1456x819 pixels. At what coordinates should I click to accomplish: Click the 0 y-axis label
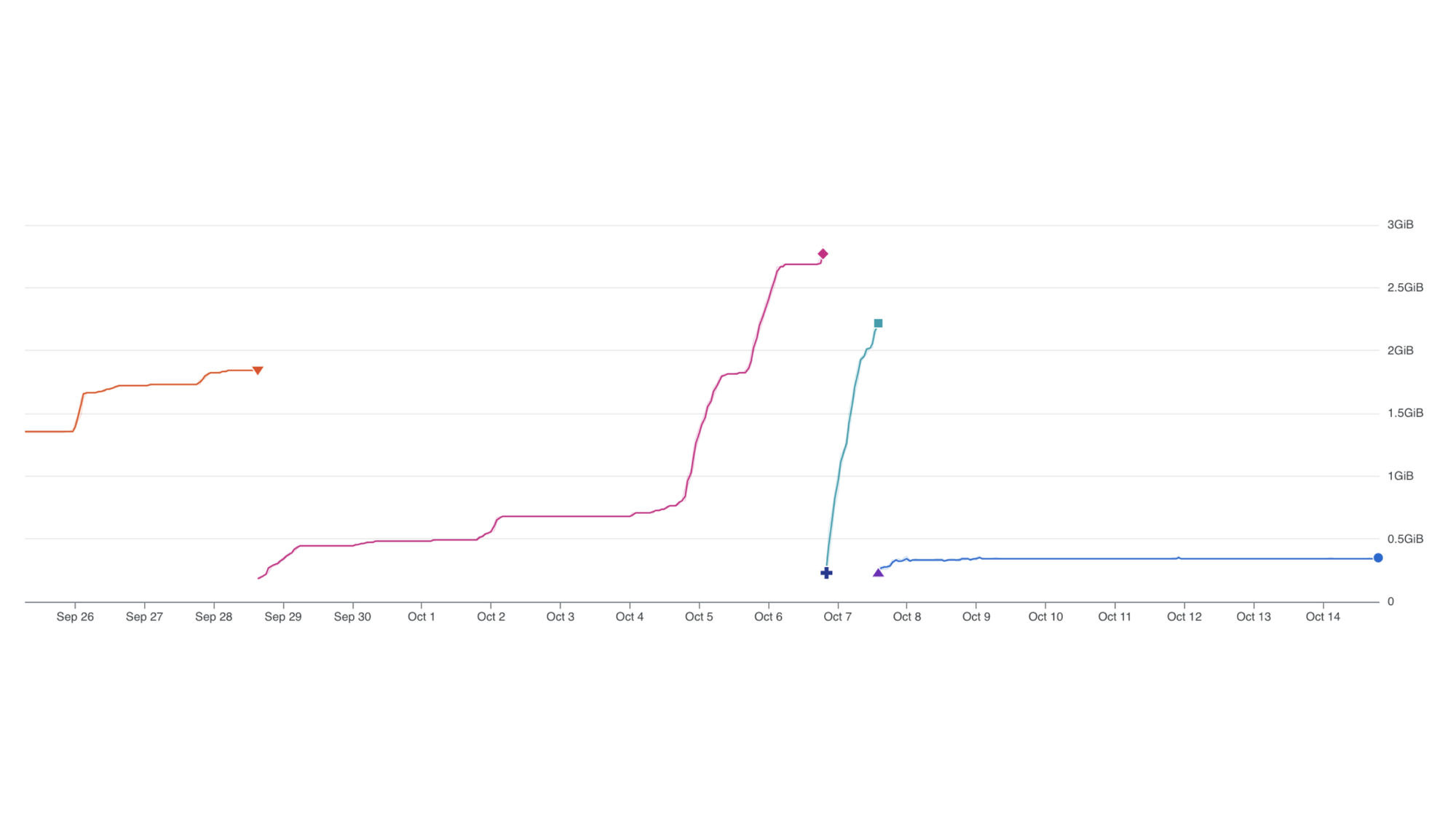pos(1390,601)
